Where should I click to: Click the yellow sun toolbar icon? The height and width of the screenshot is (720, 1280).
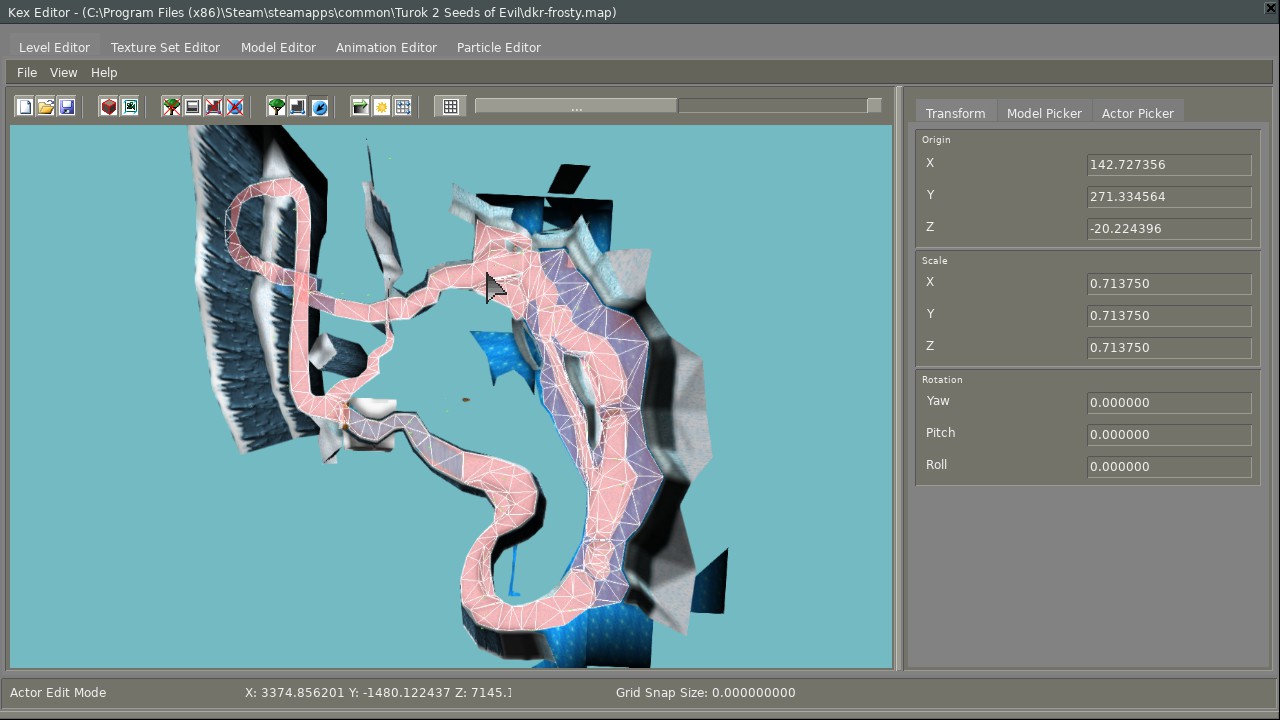coord(381,107)
